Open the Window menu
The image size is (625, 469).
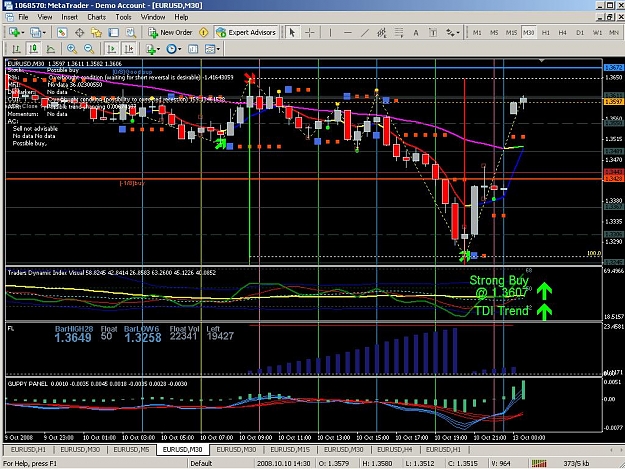(x=153, y=17)
